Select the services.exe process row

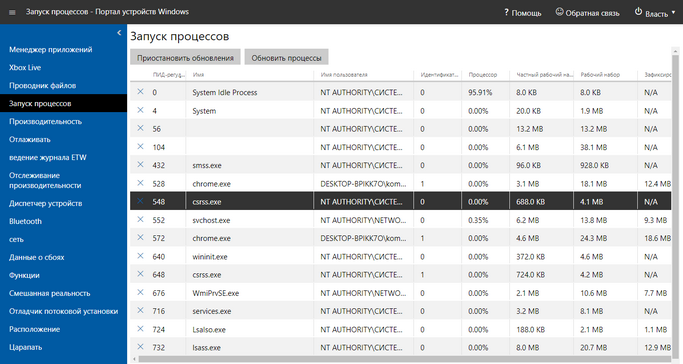pyautogui.click(x=401, y=311)
